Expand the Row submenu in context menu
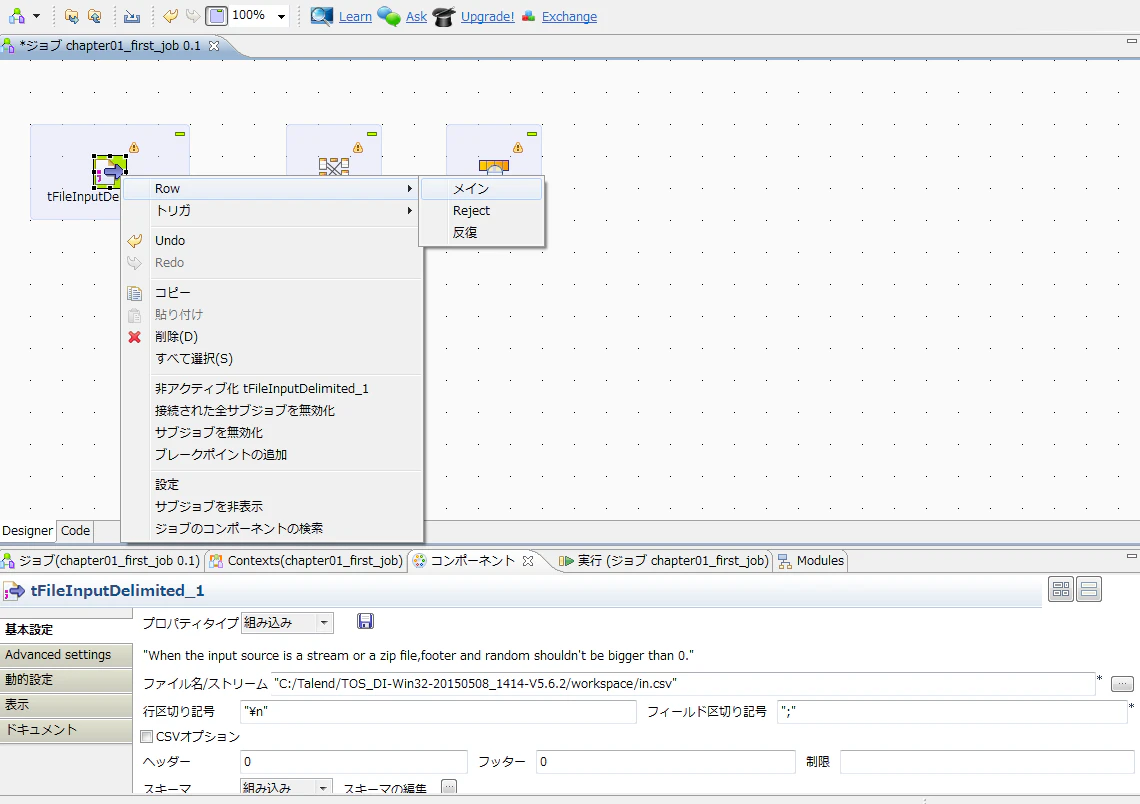The height and width of the screenshot is (804, 1140). coord(272,188)
